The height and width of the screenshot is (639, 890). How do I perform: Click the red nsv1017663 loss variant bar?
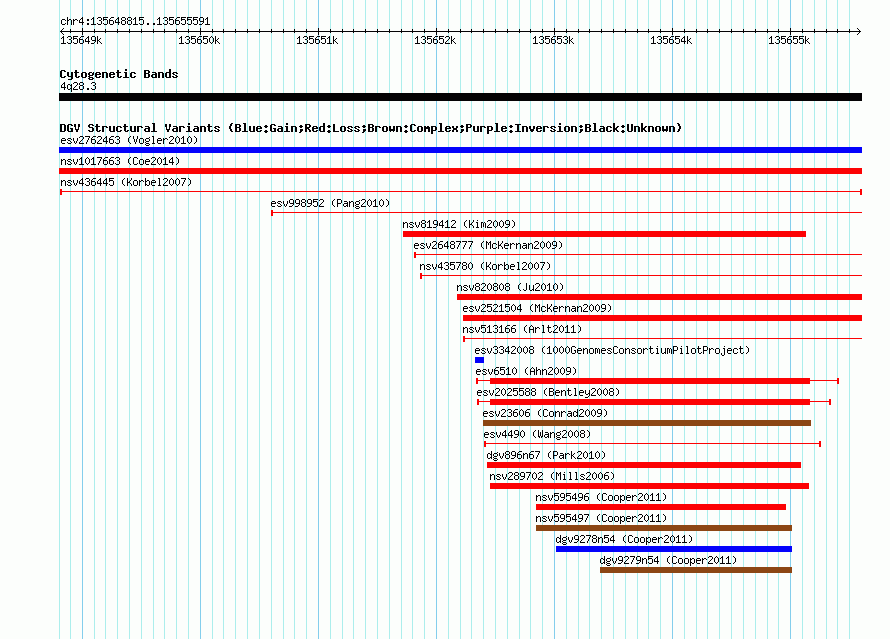(460, 171)
